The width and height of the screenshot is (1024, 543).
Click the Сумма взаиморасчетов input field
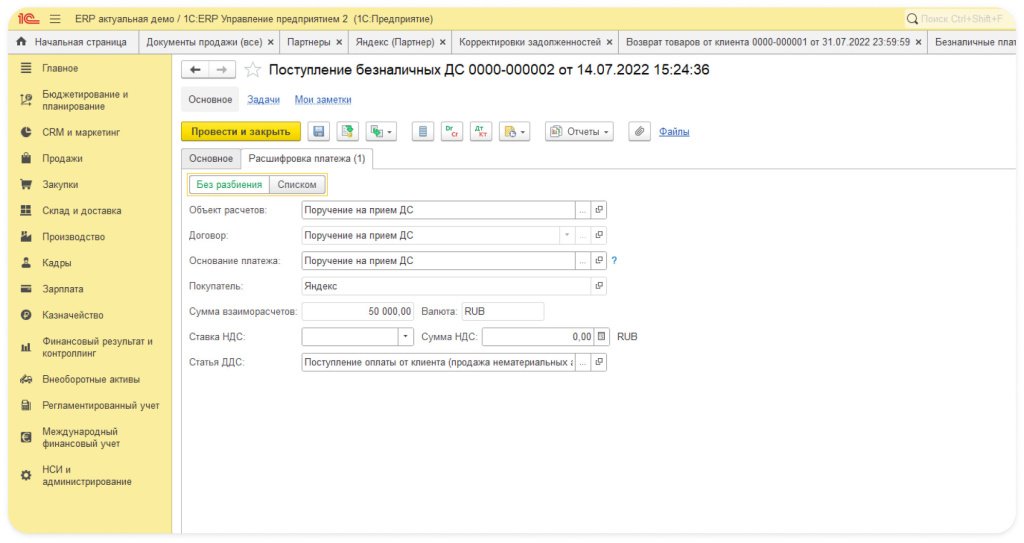pyautogui.click(x=358, y=311)
